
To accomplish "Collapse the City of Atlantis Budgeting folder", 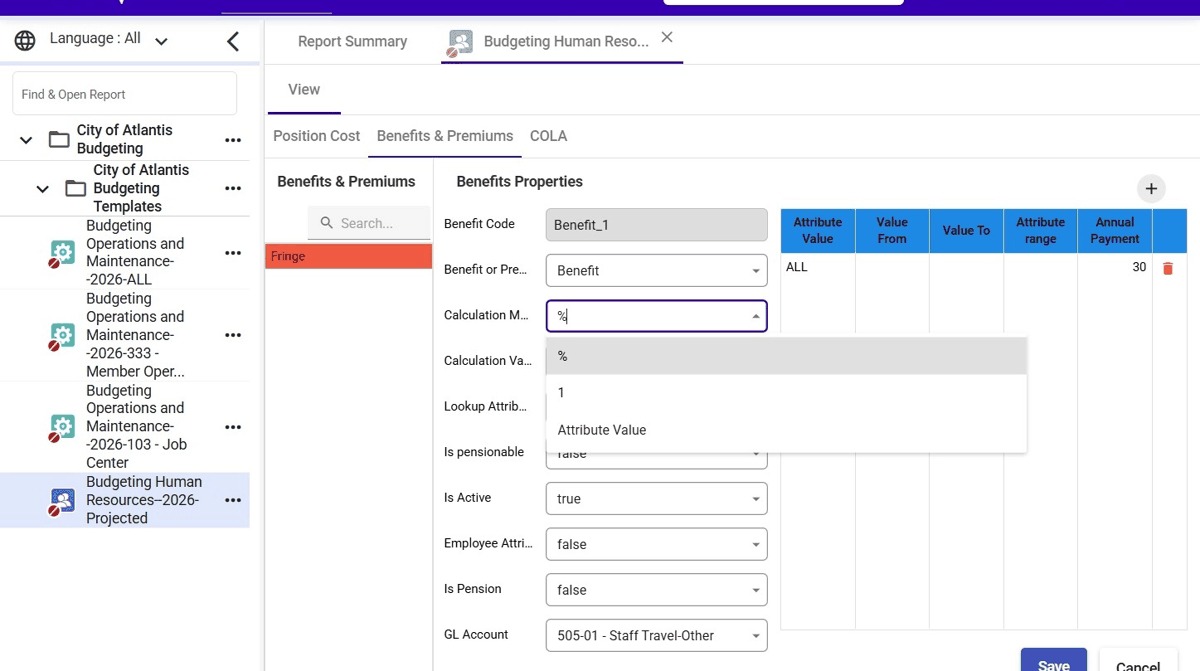I will [26, 140].
